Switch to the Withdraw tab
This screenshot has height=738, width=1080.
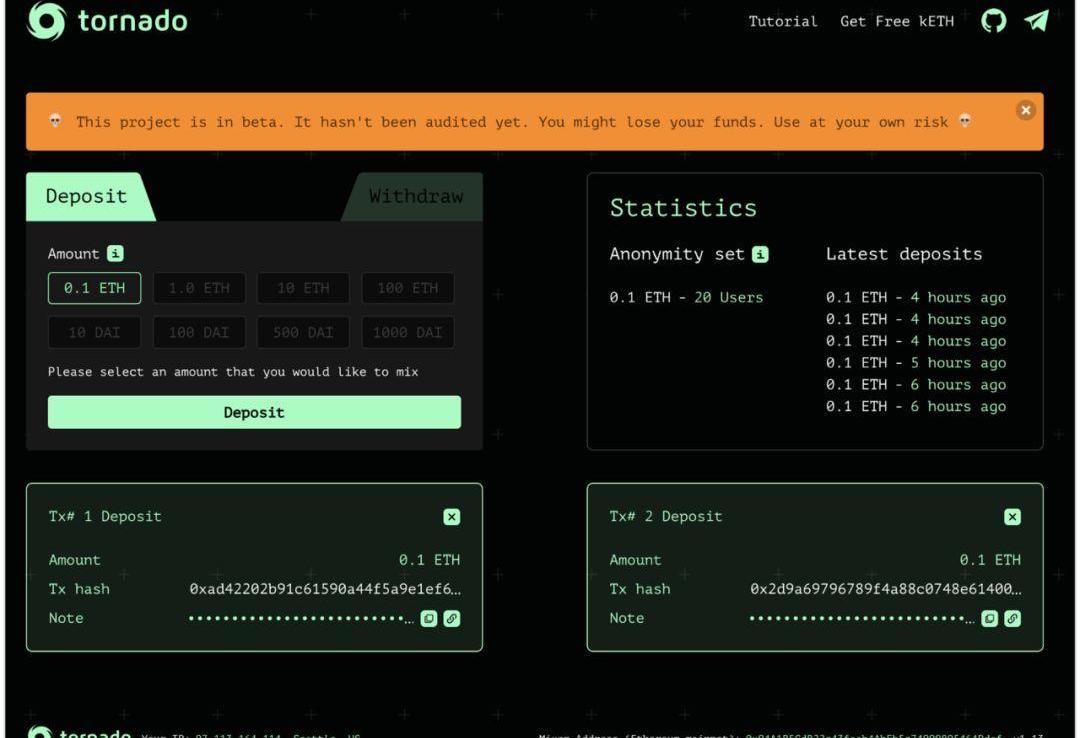click(x=416, y=197)
